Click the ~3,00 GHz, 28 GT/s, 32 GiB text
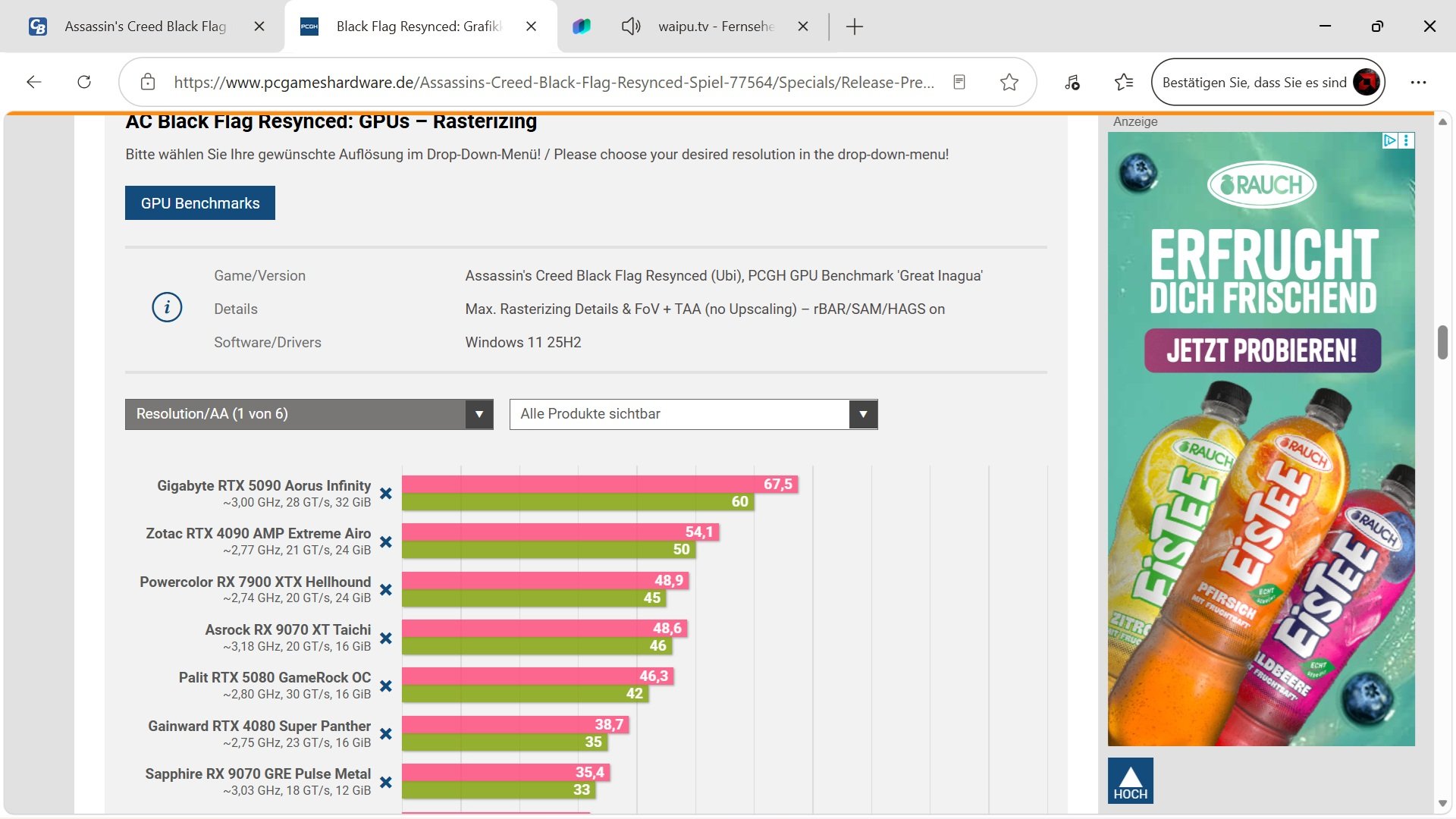Screen dimensions: 1456x819 (297, 502)
